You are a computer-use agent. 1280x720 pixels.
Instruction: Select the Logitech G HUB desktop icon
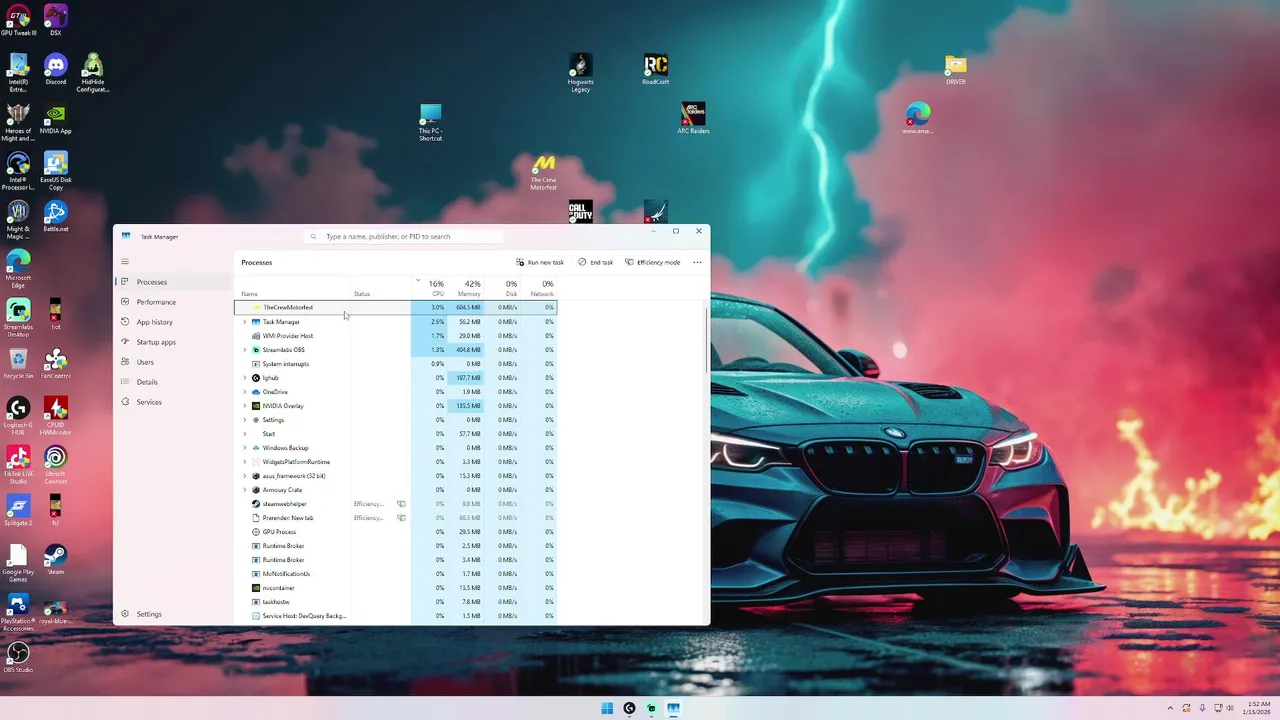(18, 416)
